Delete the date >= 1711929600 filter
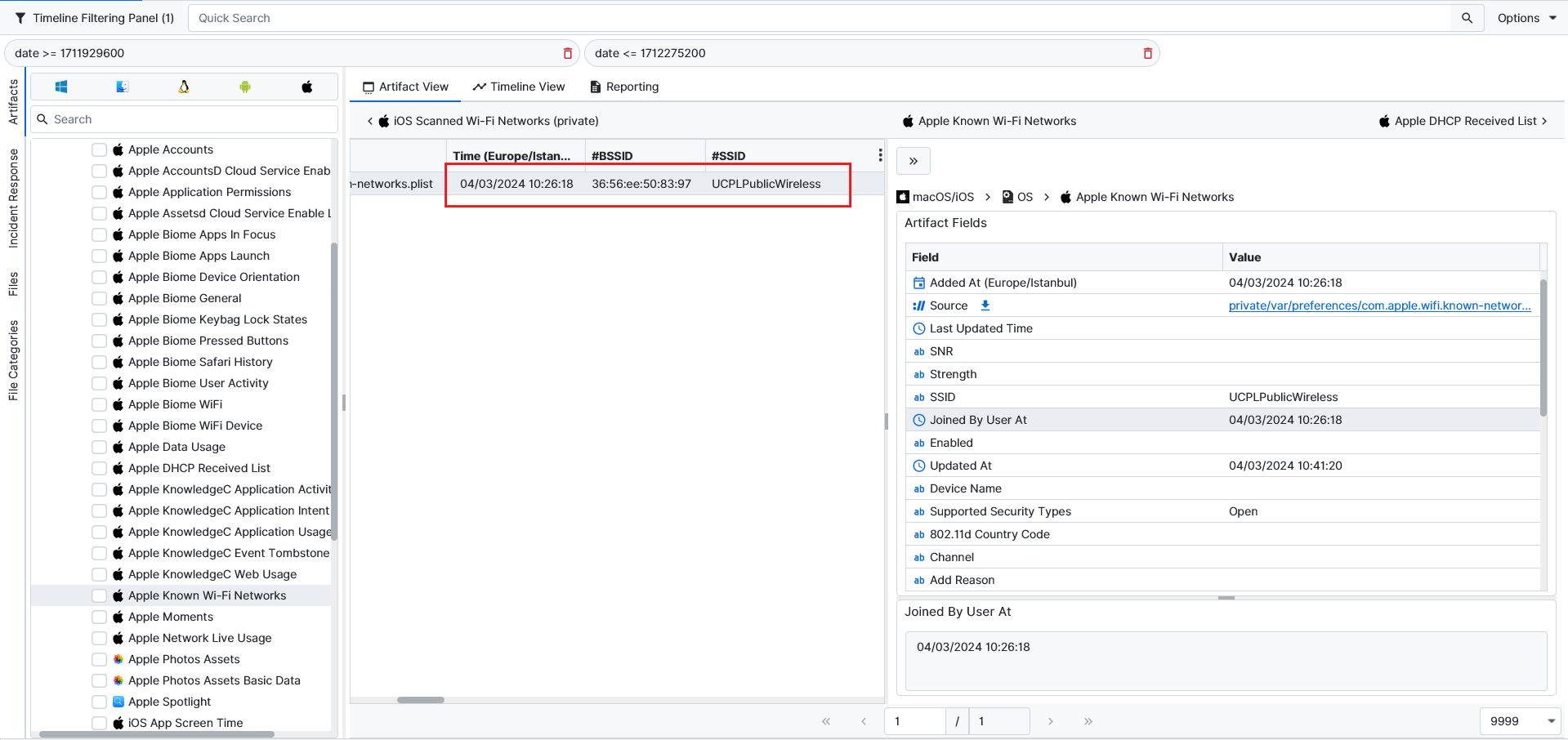Screen dimensions: 1568x740 (568, 53)
